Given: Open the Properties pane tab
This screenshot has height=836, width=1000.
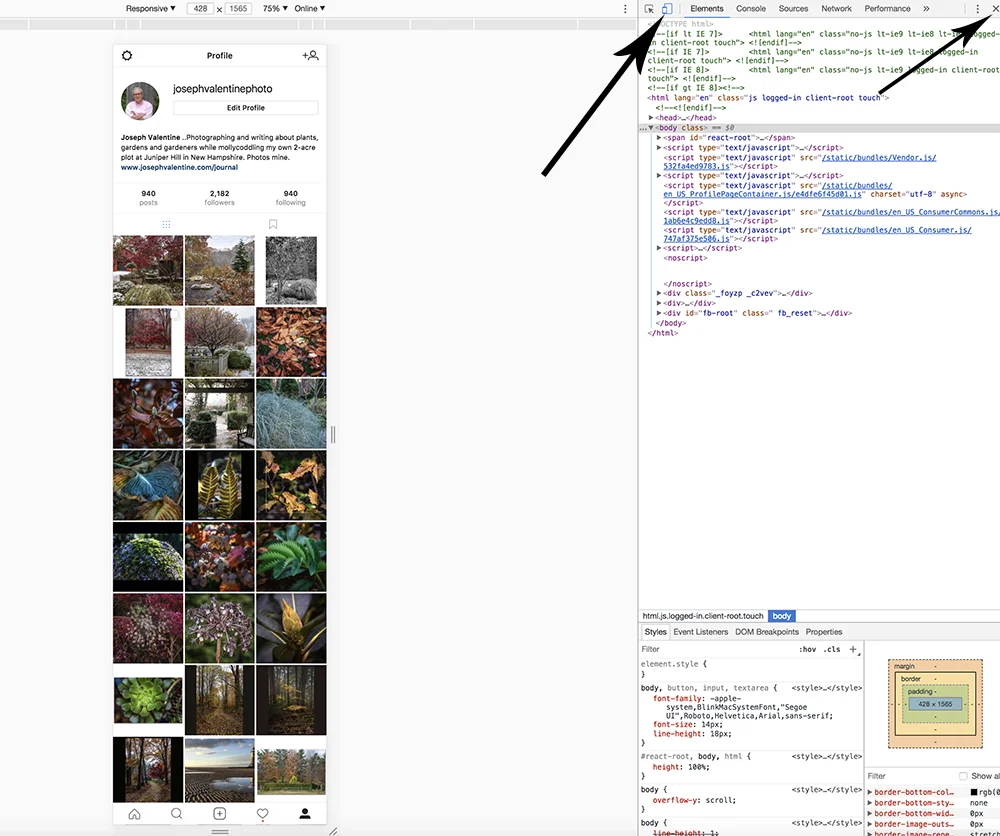Looking at the screenshot, I should 823,632.
